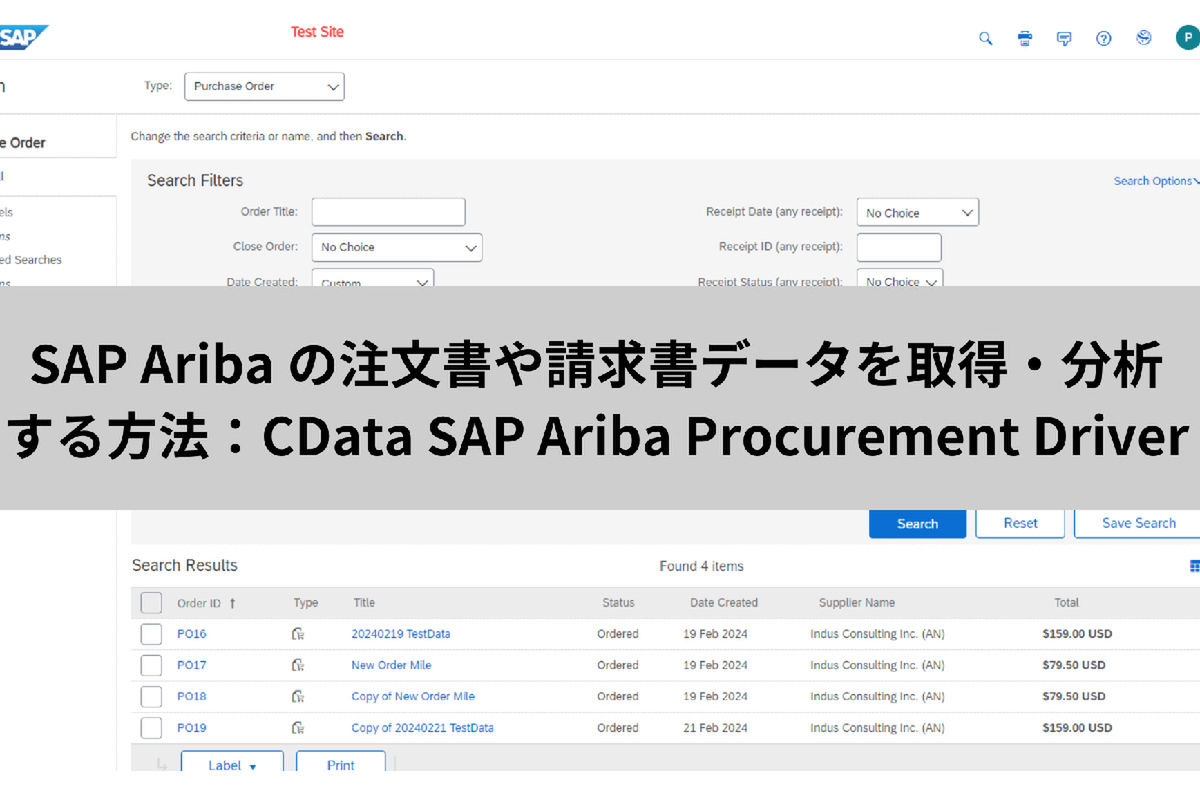The width and height of the screenshot is (1200, 800).
Task: Open the 20240219 TestData title link
Action: (x=401, y=634)
